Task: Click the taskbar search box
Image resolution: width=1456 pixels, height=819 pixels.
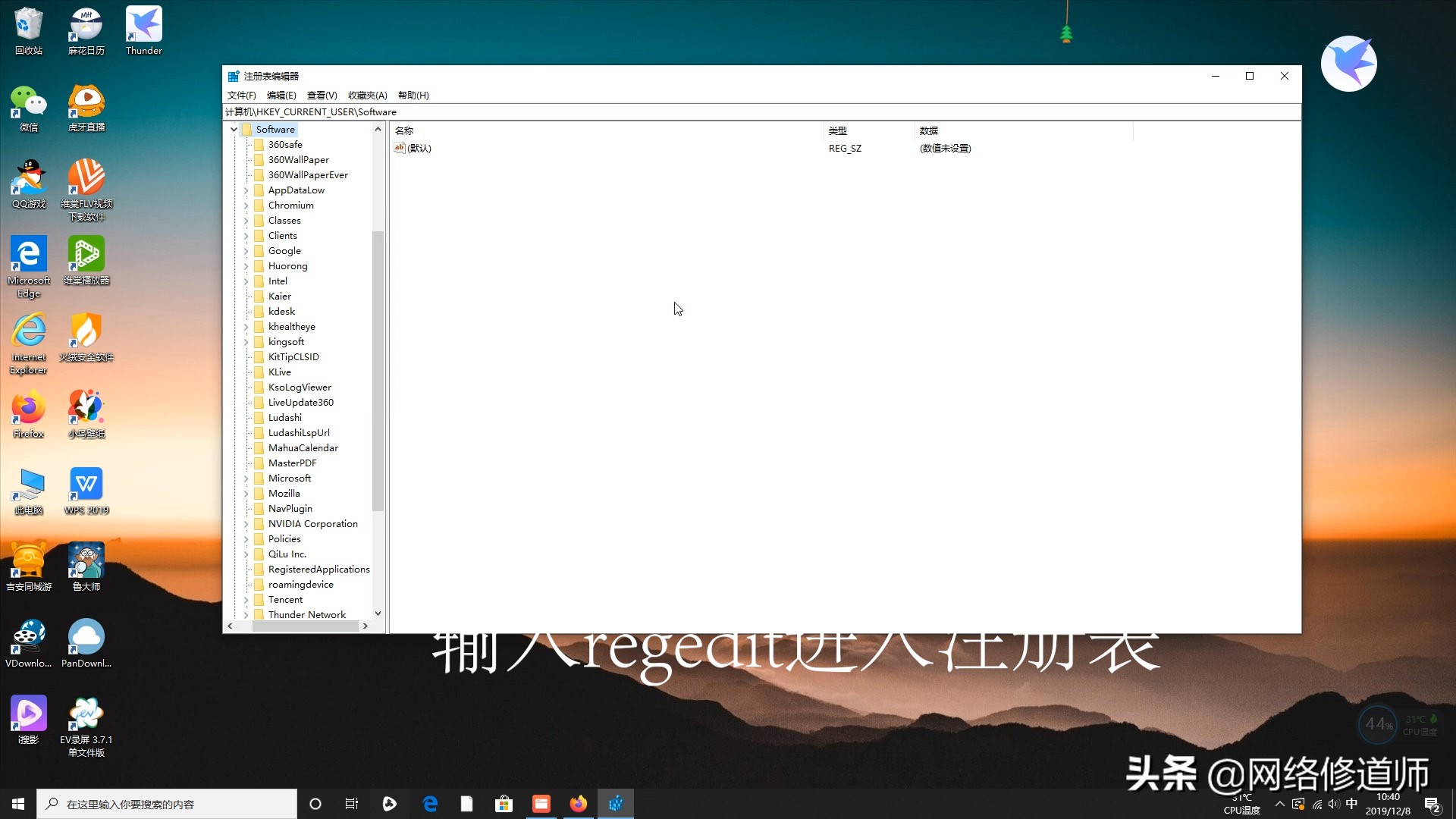Action: tap(167, 803)
